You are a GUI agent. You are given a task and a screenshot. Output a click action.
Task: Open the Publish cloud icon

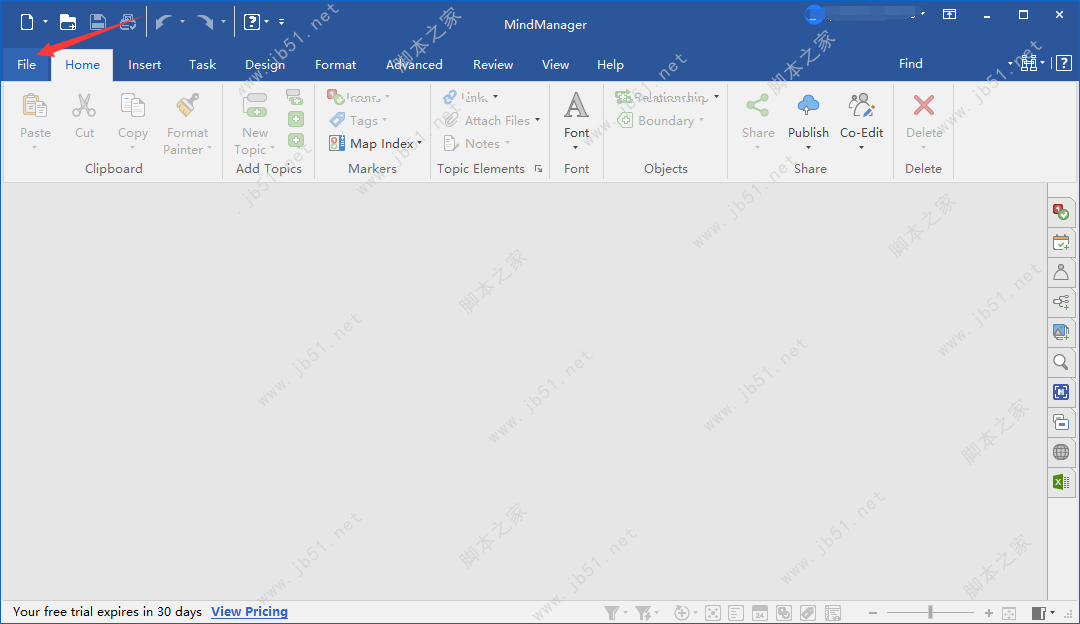coord(808,106)
